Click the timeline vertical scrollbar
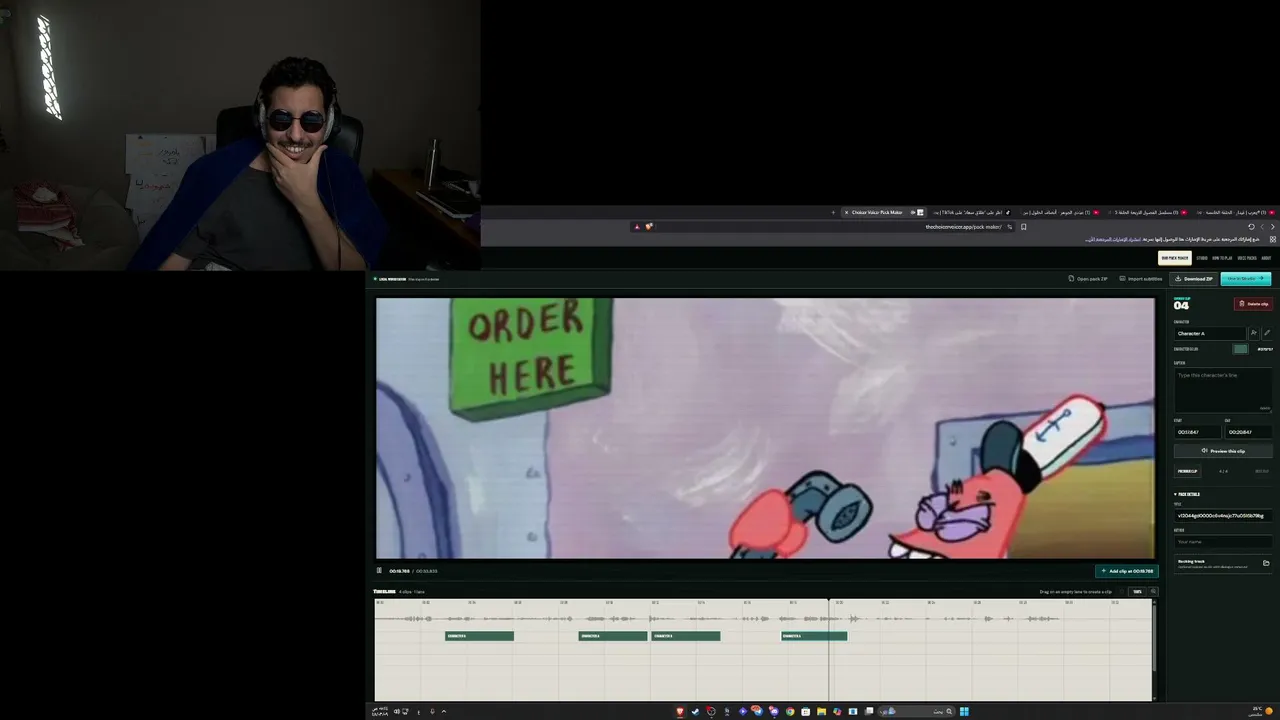Screen dimensions: 1280x720 pos(1154,640)
